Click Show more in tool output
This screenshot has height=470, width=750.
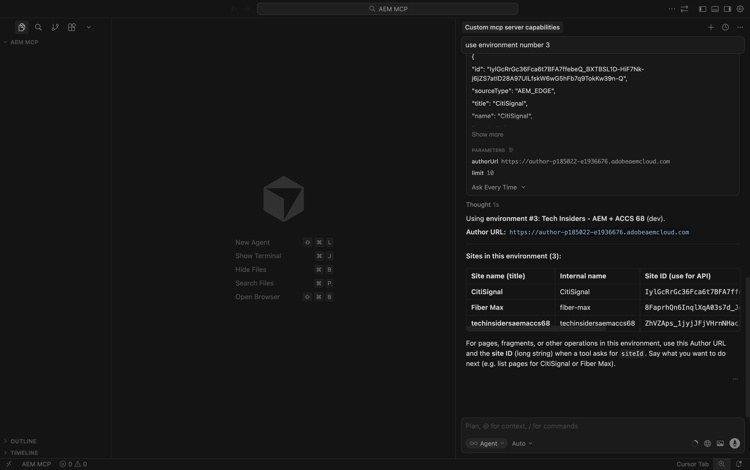(487, 134)
